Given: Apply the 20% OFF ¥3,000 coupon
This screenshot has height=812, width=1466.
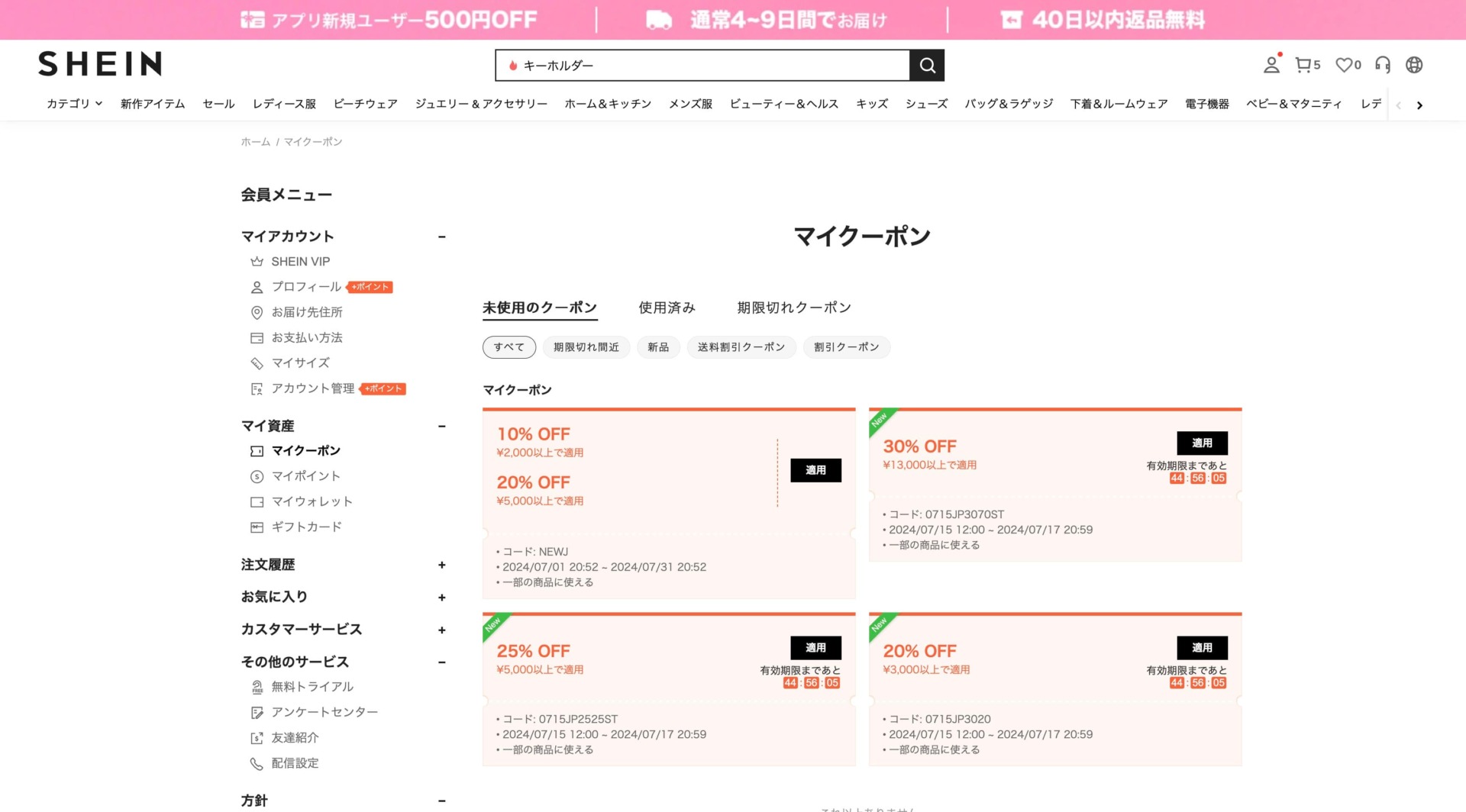Looking at the screenshot, I should 1202,648.
